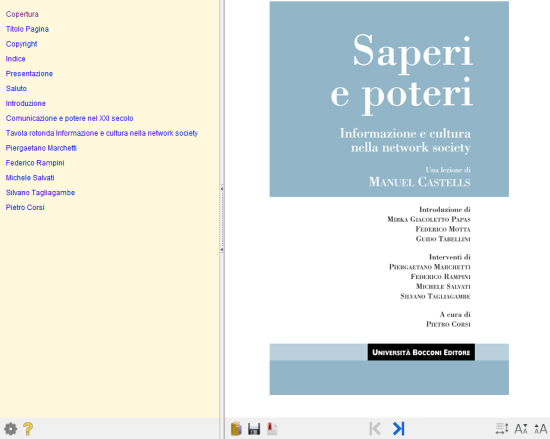
Task: Go to next chapter with blue arrow
Action: [x=399, y=428]
